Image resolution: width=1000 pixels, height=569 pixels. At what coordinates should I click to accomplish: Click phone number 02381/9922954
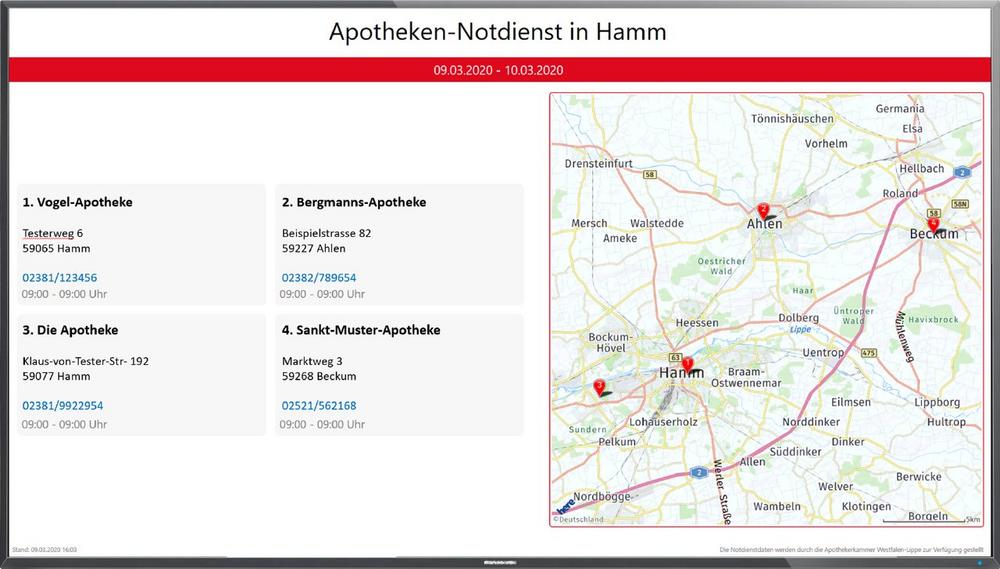63,406
